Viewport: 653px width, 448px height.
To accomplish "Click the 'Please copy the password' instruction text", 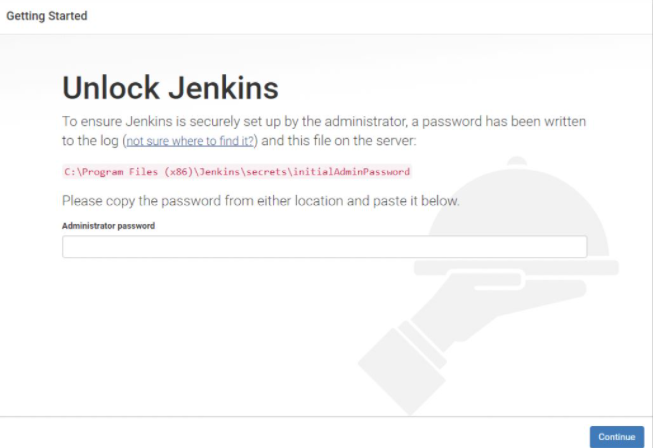I will (x=261, y=201).
